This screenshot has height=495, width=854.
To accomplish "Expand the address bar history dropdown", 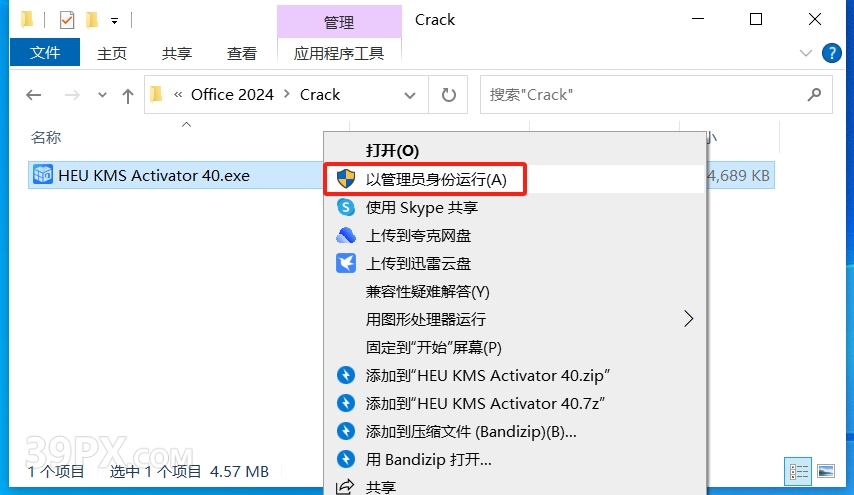I will click(410, 95).
